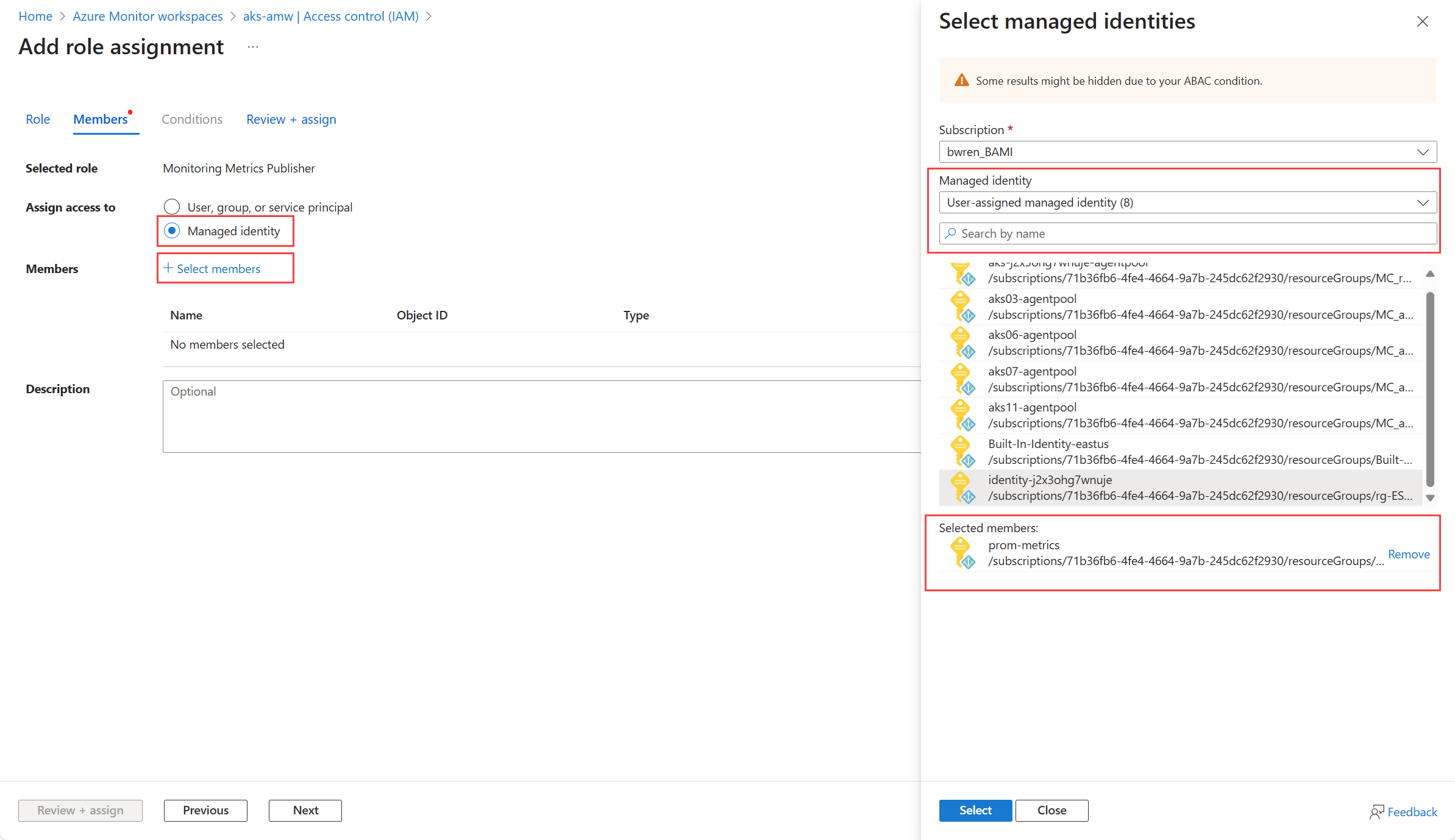Click the + Select members link
The image size is (1455, 840).
coord(212,269)
